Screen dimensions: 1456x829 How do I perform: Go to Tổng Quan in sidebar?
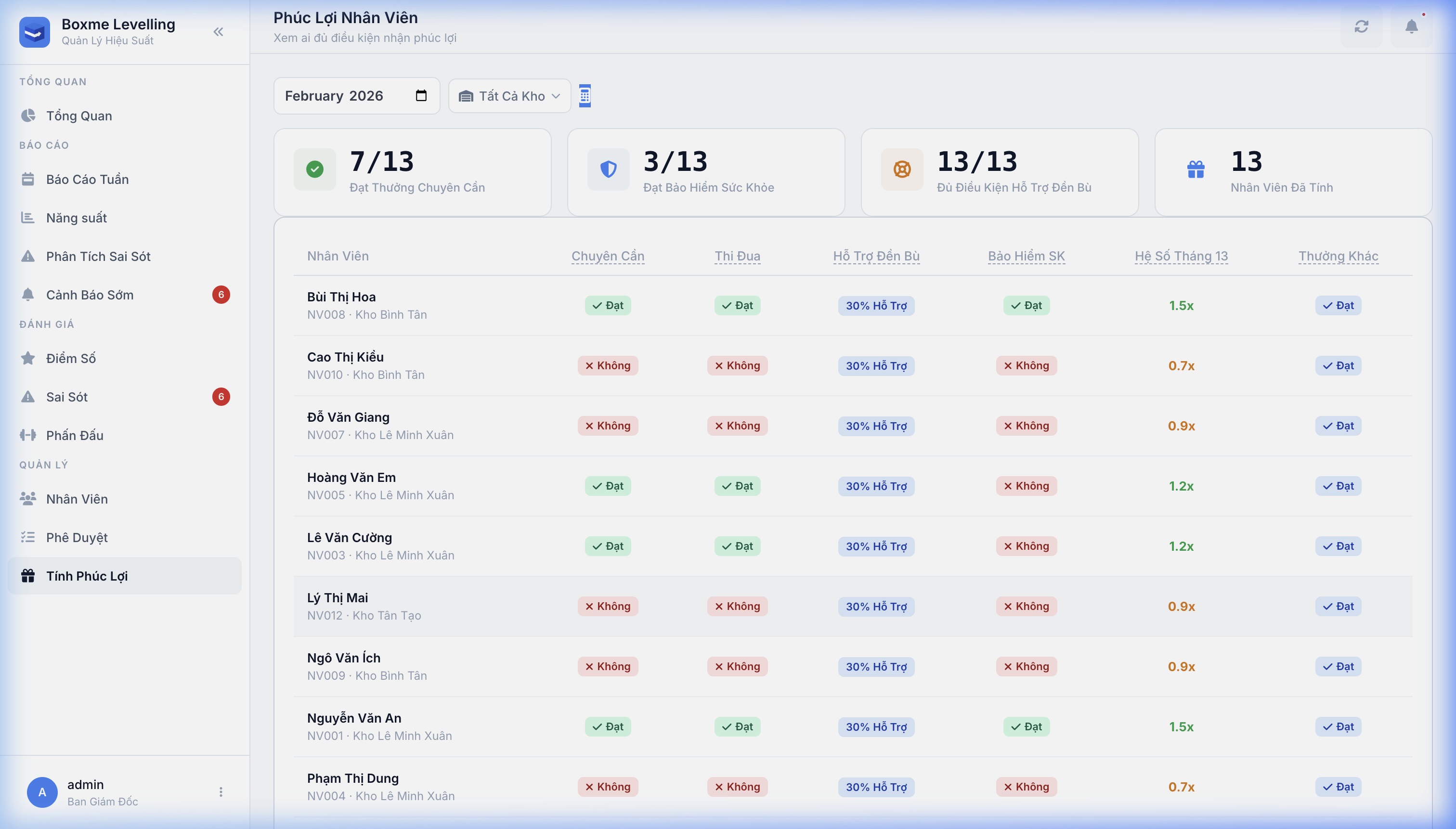pos(79,116)
